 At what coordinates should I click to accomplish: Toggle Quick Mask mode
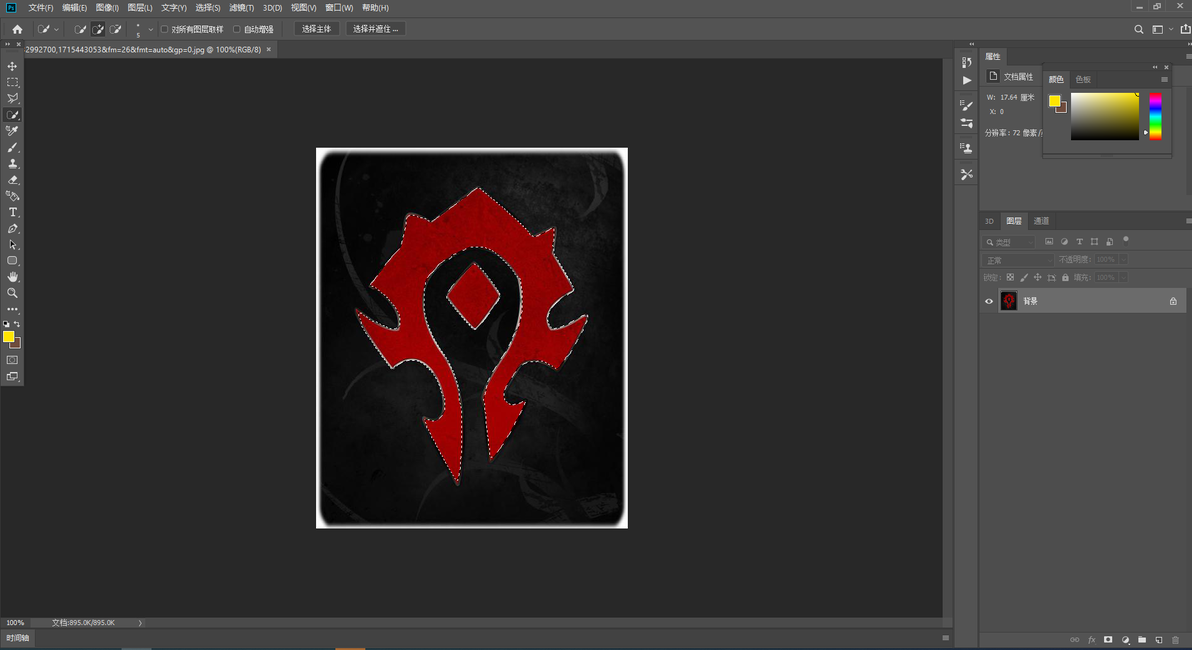[12, 360]
